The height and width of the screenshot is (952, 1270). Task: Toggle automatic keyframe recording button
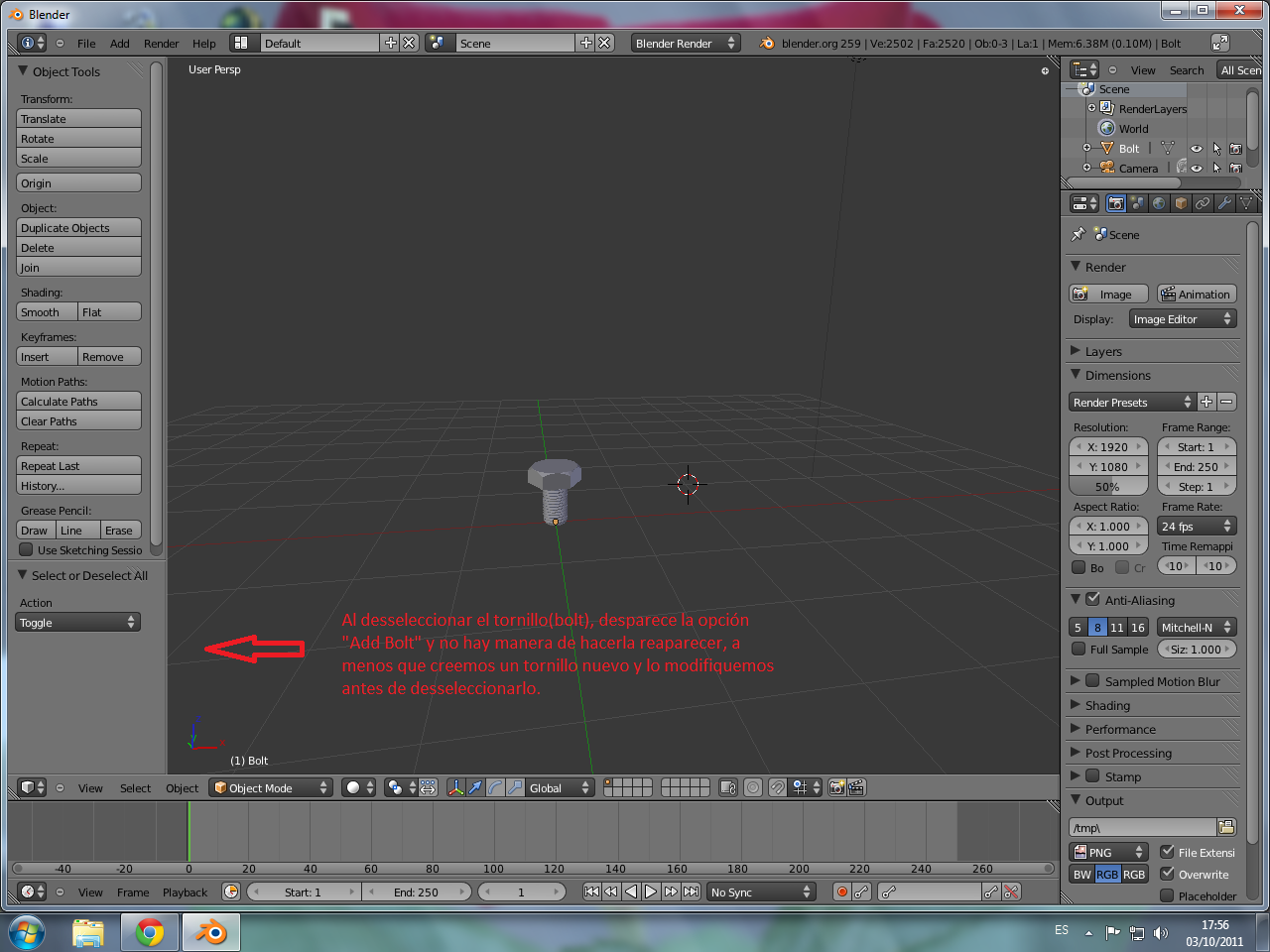(x=842, y=892)
